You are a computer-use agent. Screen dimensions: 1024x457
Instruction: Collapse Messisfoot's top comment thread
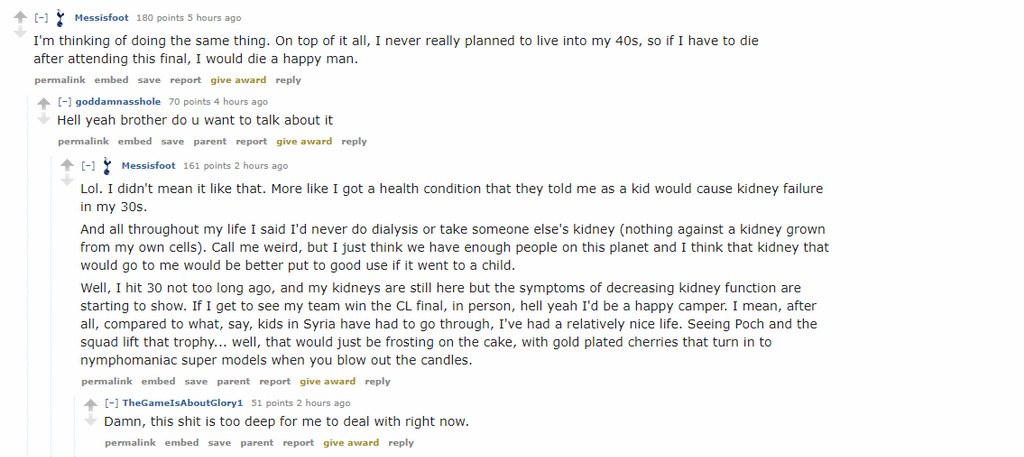point(41,18)
